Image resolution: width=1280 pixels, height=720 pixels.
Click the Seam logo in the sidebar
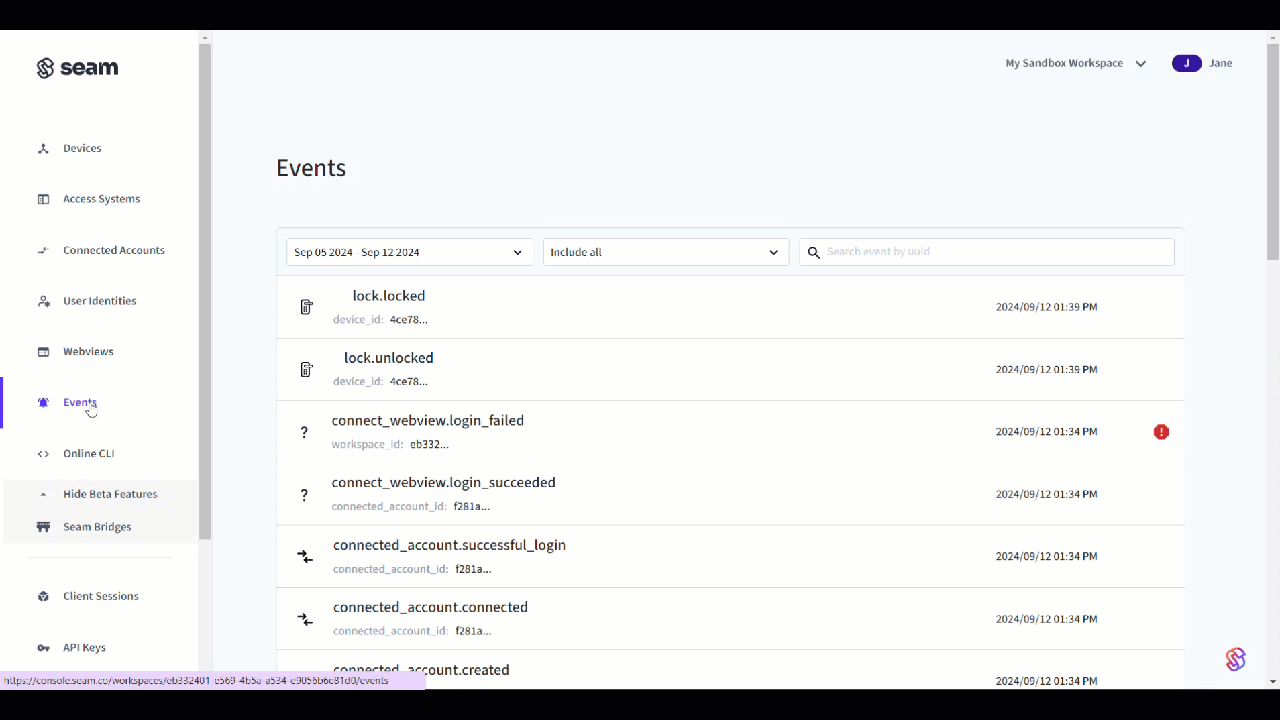77,68
